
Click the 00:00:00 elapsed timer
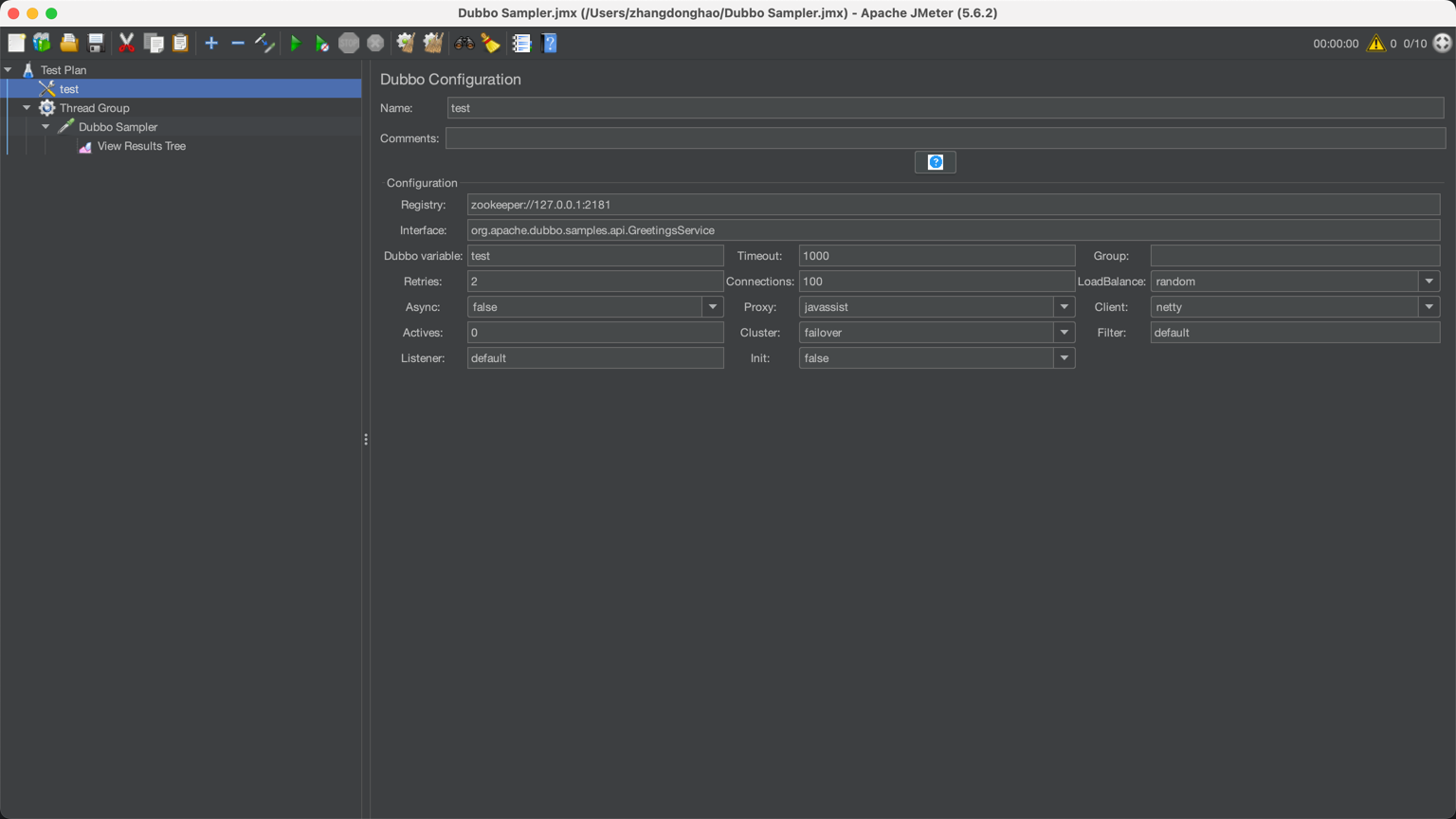tap(1336, 44)
